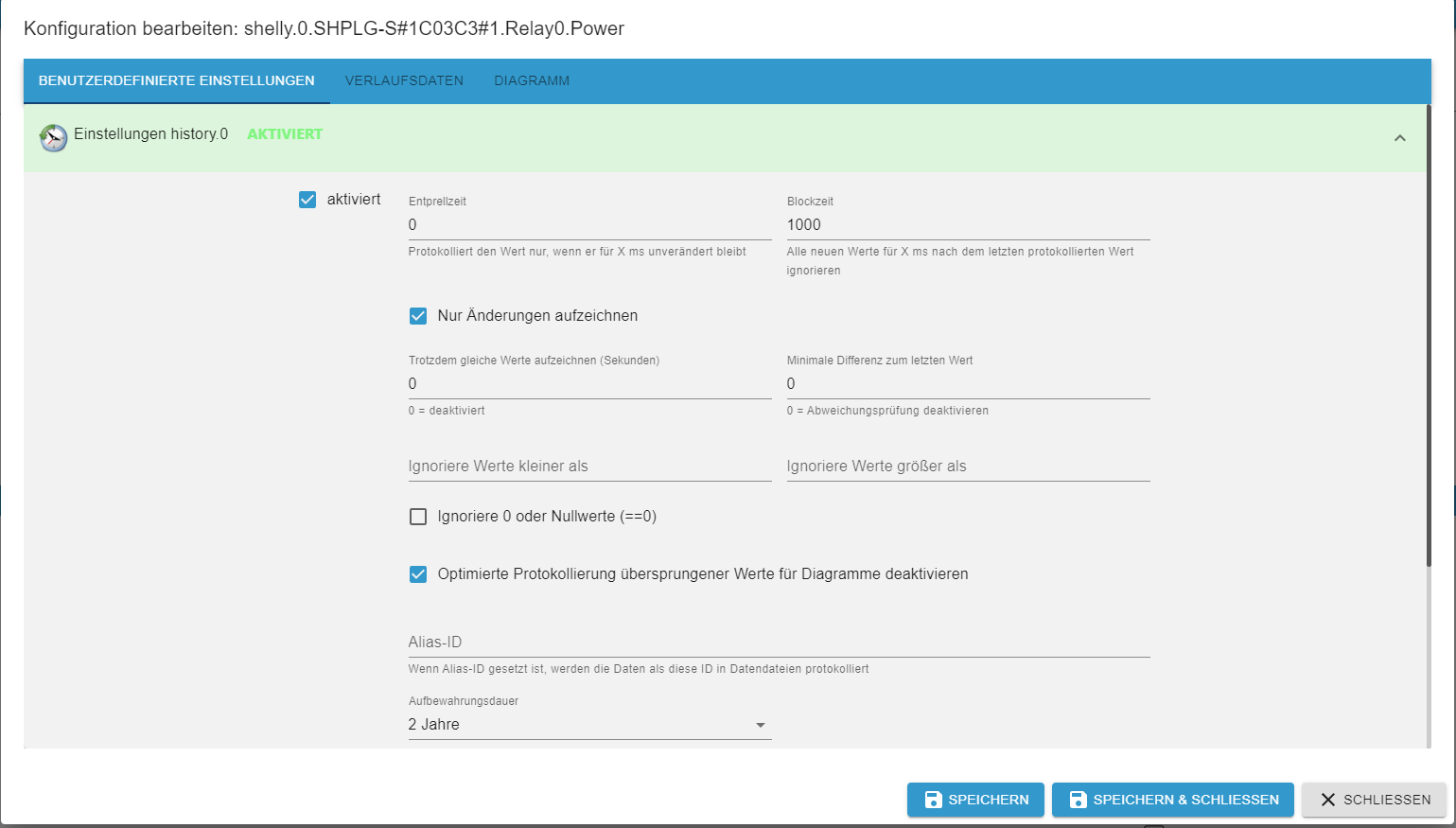Viewport: 1456px width, 828px height.
Task: Click the Speichern button
Action: click(975, 800)
